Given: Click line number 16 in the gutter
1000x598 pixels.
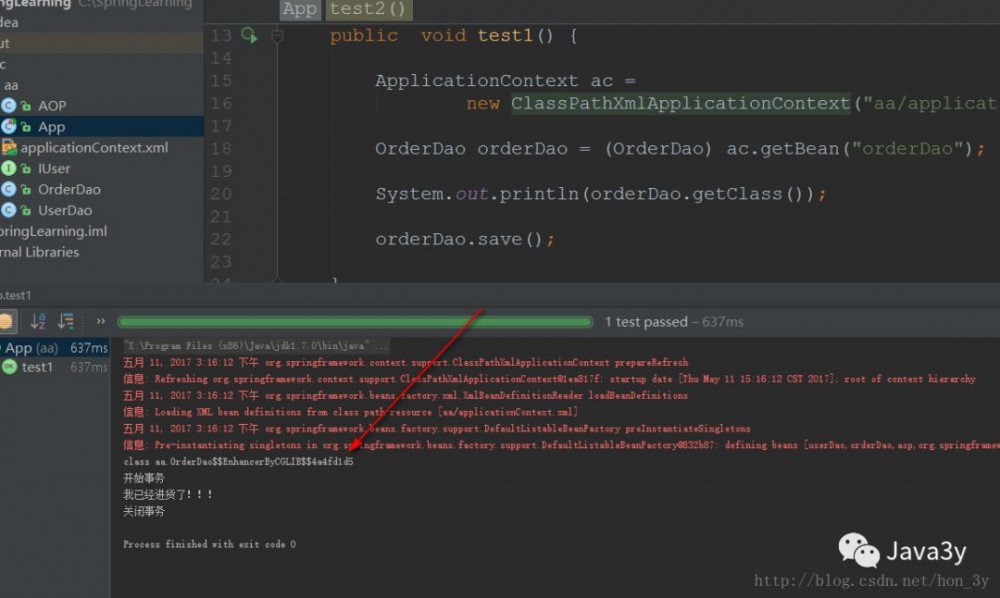Looking at the screenshot, I should [221, 103].
